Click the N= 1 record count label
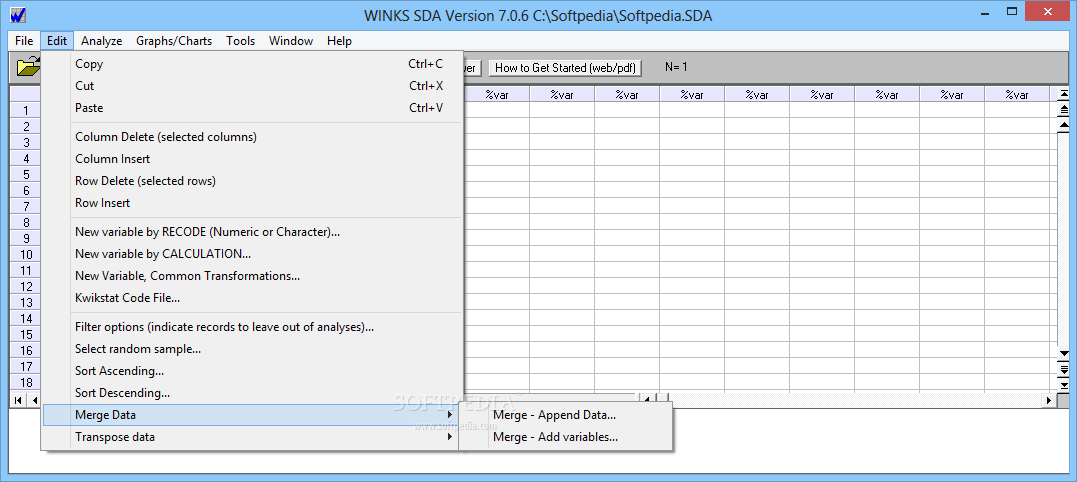 click(x=676, y=67)
